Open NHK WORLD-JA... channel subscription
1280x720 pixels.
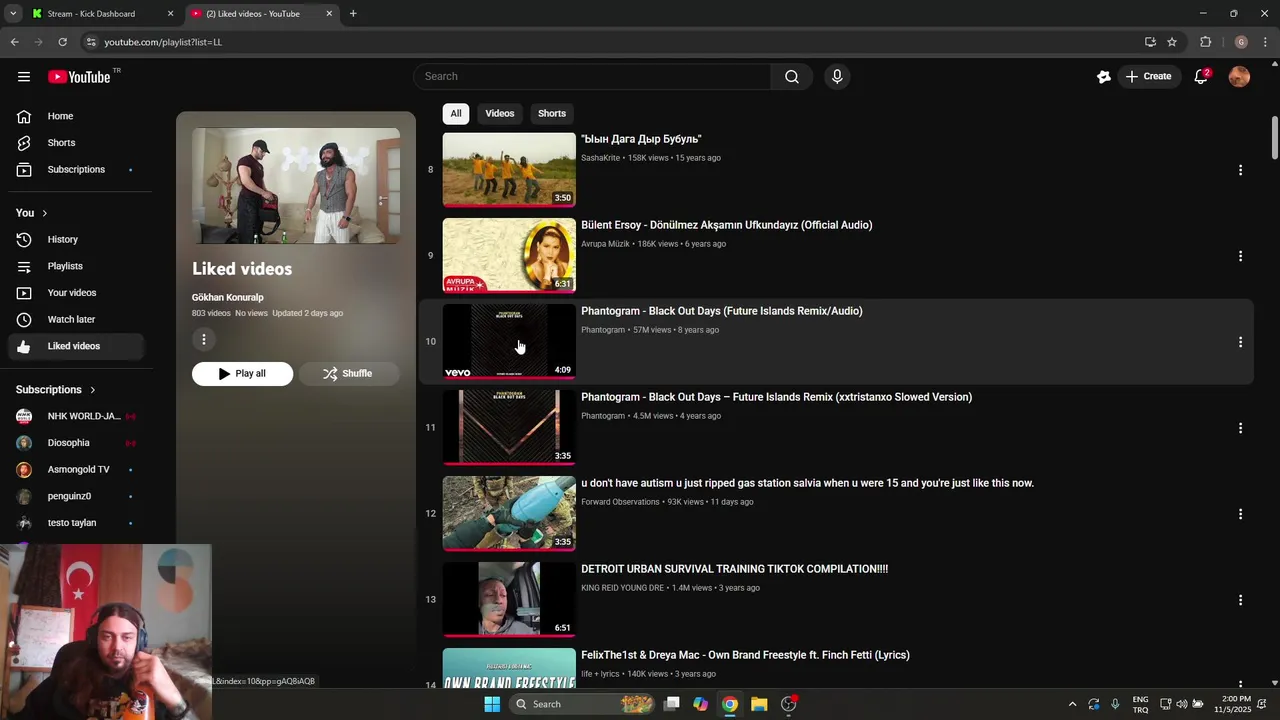tap(74, 416)
